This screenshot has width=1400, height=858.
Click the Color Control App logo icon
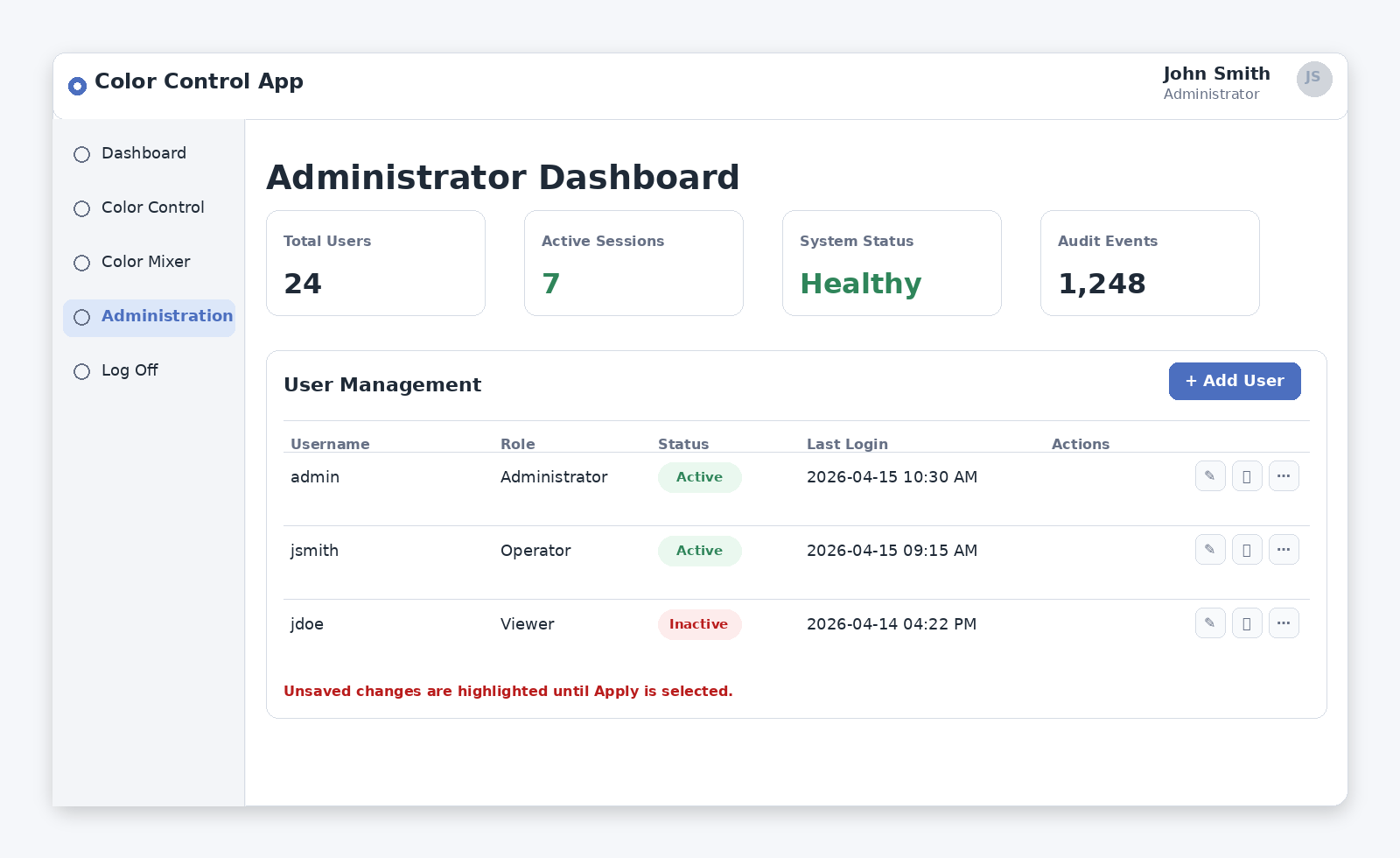pos(78,86)
